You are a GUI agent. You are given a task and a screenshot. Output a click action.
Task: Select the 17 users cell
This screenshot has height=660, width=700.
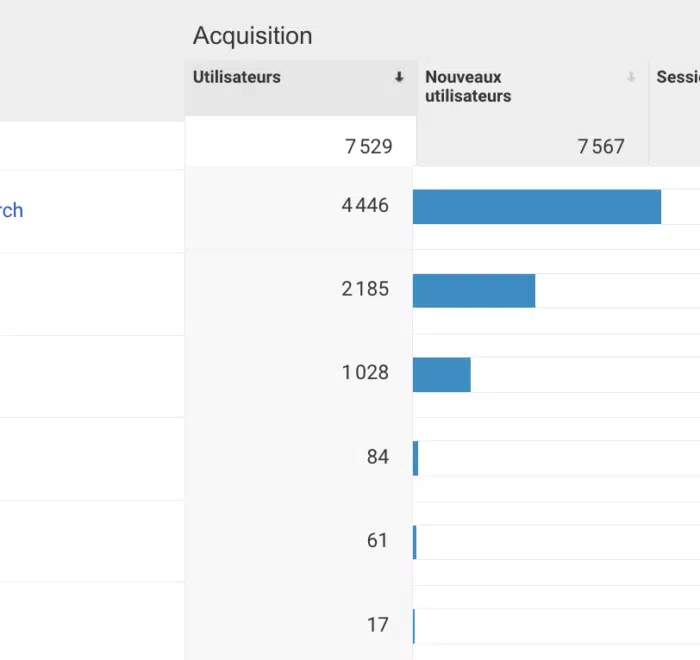[x=377, y=624]
